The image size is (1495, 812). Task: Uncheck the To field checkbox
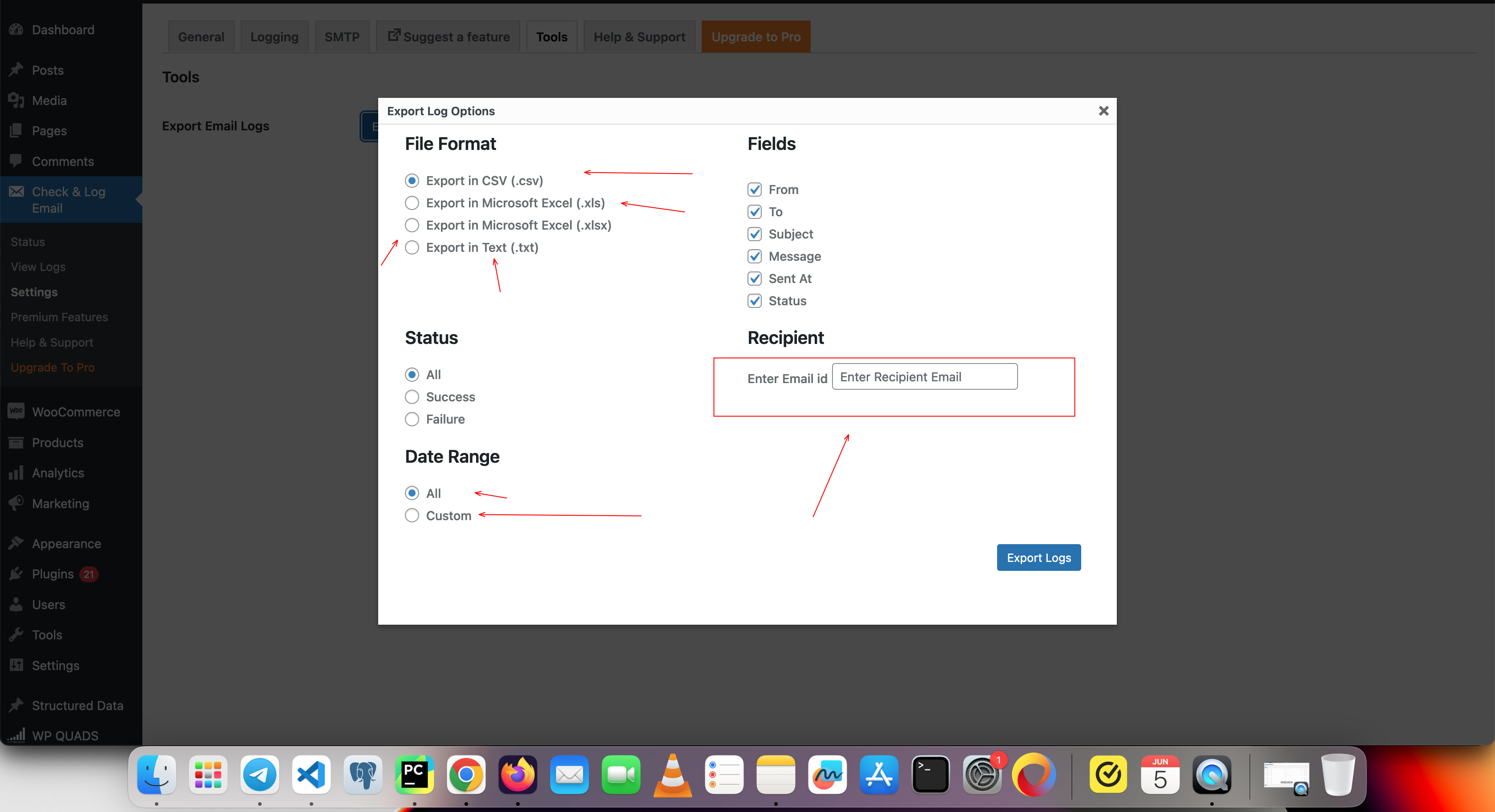point(755,212)
